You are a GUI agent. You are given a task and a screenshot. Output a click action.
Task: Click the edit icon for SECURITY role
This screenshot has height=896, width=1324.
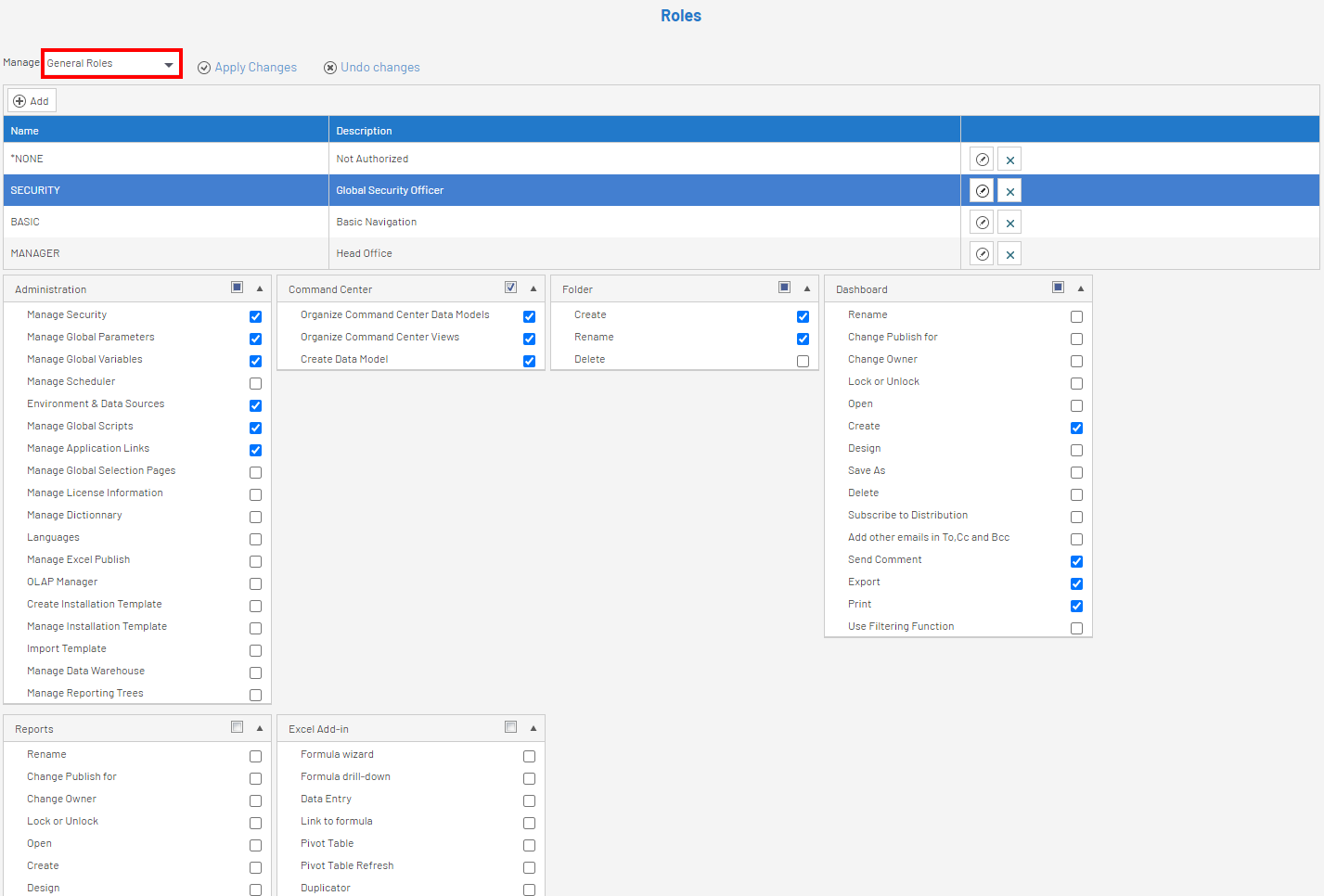coord(982,191)
